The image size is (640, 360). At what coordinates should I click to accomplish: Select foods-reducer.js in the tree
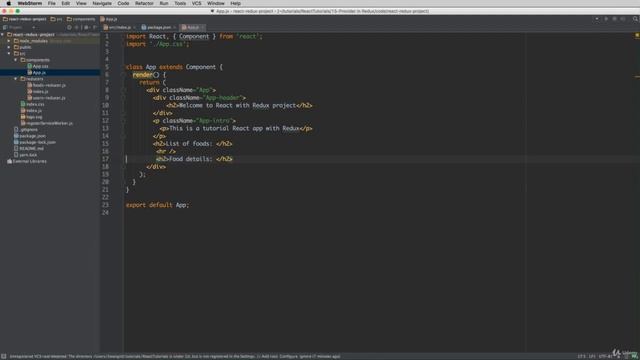pos(46,85)
